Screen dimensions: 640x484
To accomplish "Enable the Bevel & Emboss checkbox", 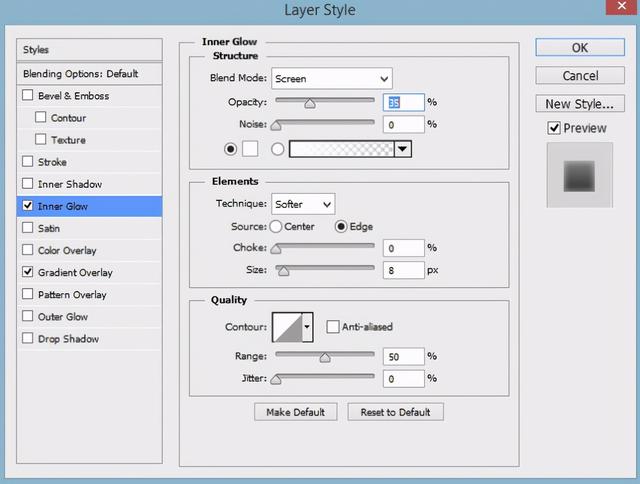I will [x=27, y=95].
